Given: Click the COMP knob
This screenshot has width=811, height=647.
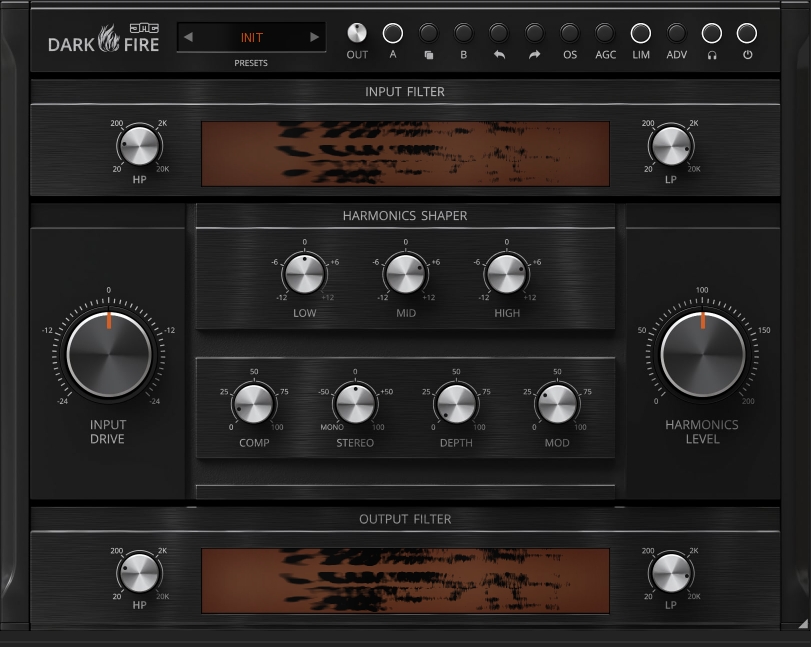Looking at the screenshot, I should (253, 403).
